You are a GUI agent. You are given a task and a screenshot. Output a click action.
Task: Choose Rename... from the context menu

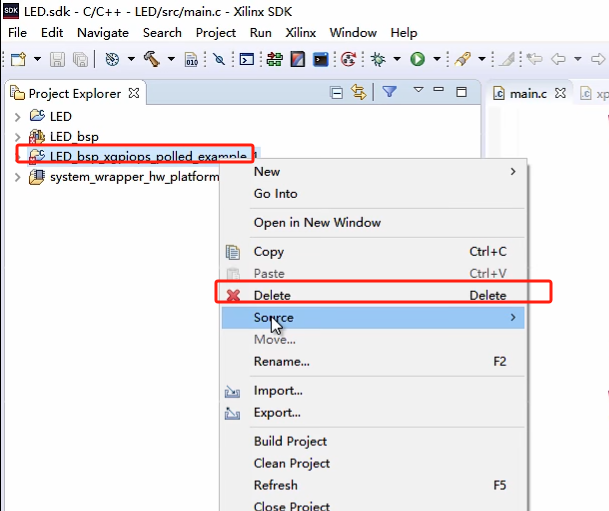tap(373, 362)
